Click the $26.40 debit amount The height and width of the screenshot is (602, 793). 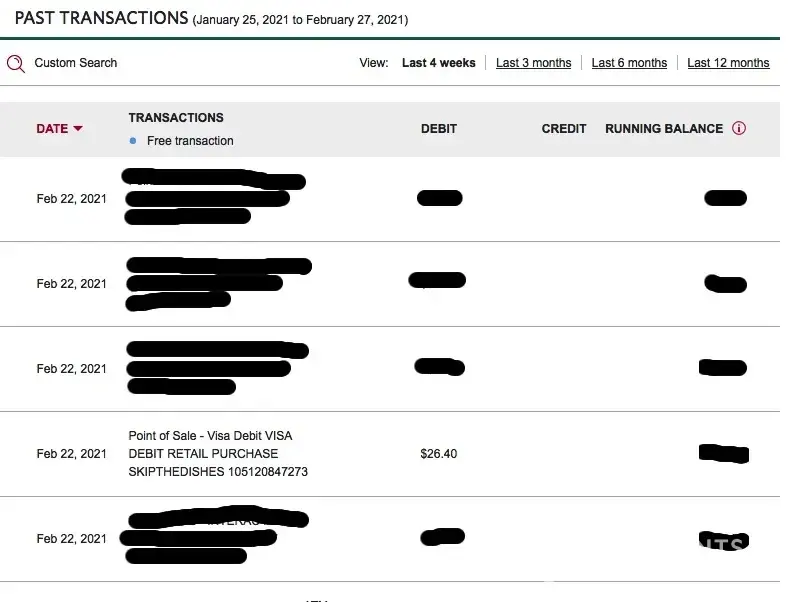tap(438, 454)
